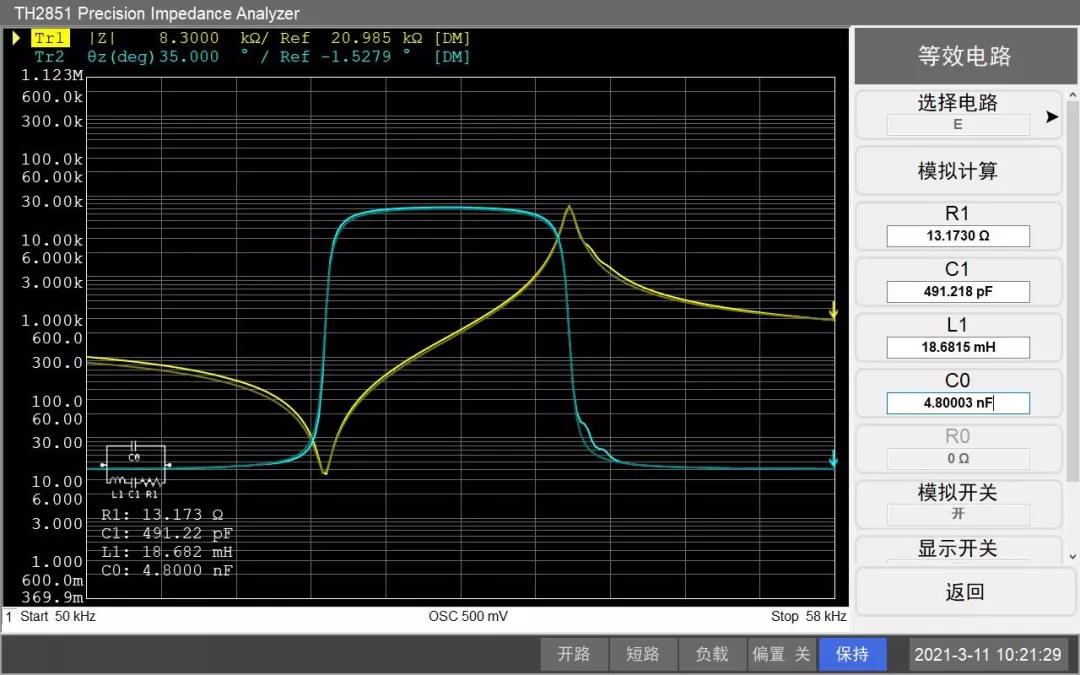Screen dimensions: 1080x675
Task: Click the scroll-down arrow of menu panel
Action: pos(1072,557)
